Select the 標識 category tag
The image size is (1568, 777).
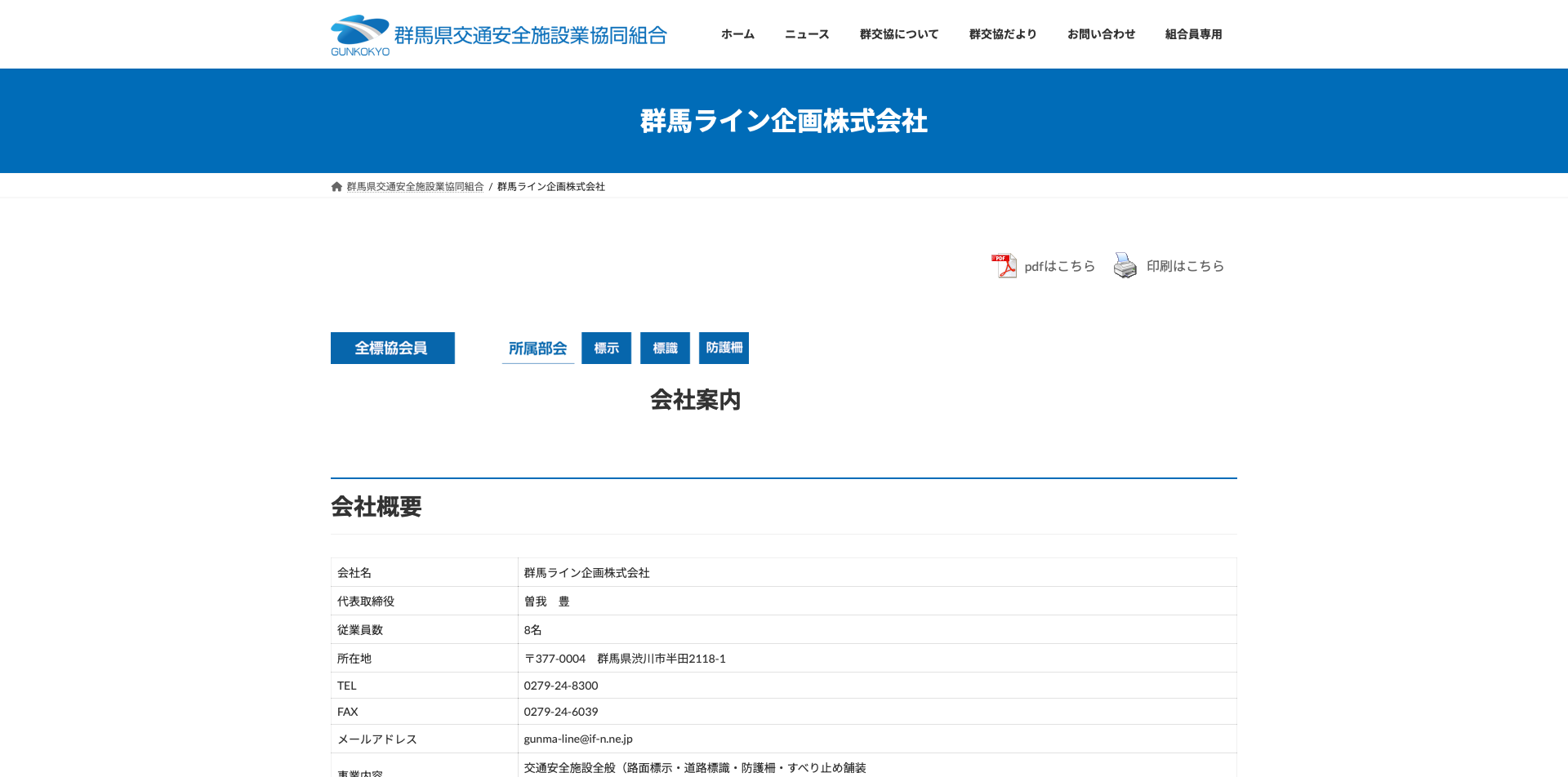[665, 348]
